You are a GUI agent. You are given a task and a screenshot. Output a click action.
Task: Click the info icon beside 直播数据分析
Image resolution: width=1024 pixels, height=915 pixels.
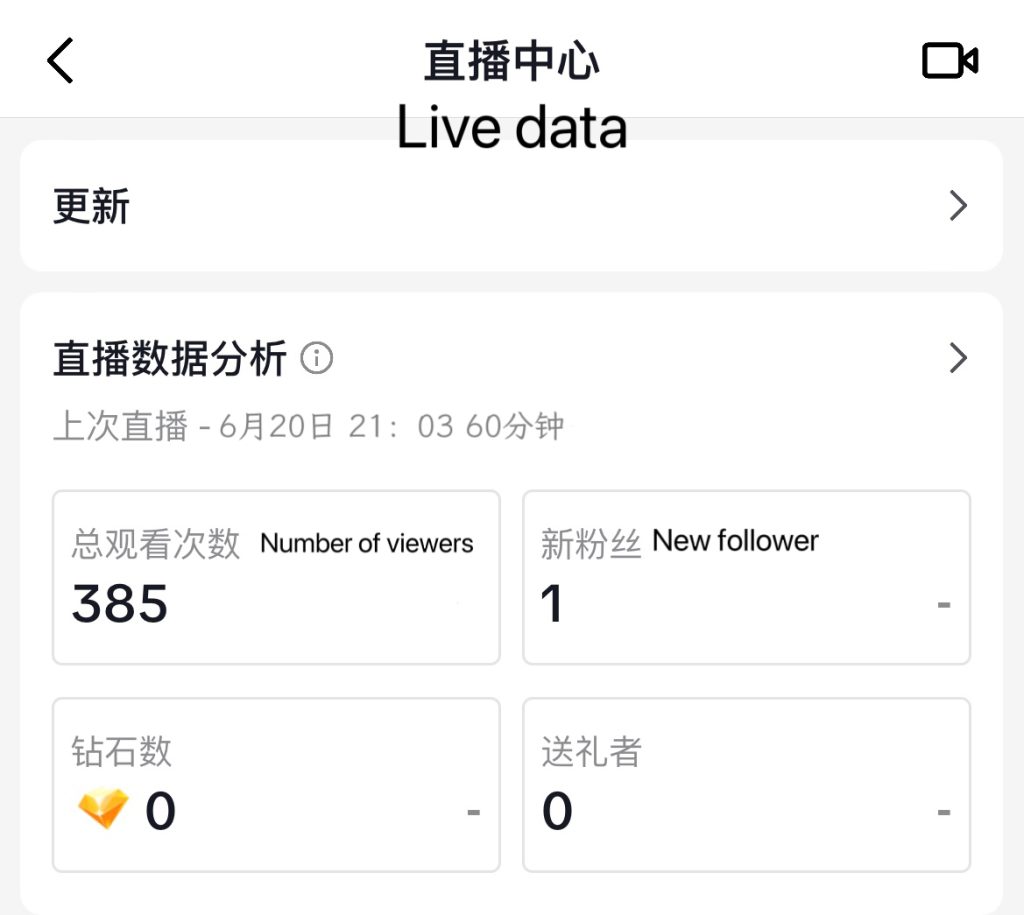(x=317, y=358)
